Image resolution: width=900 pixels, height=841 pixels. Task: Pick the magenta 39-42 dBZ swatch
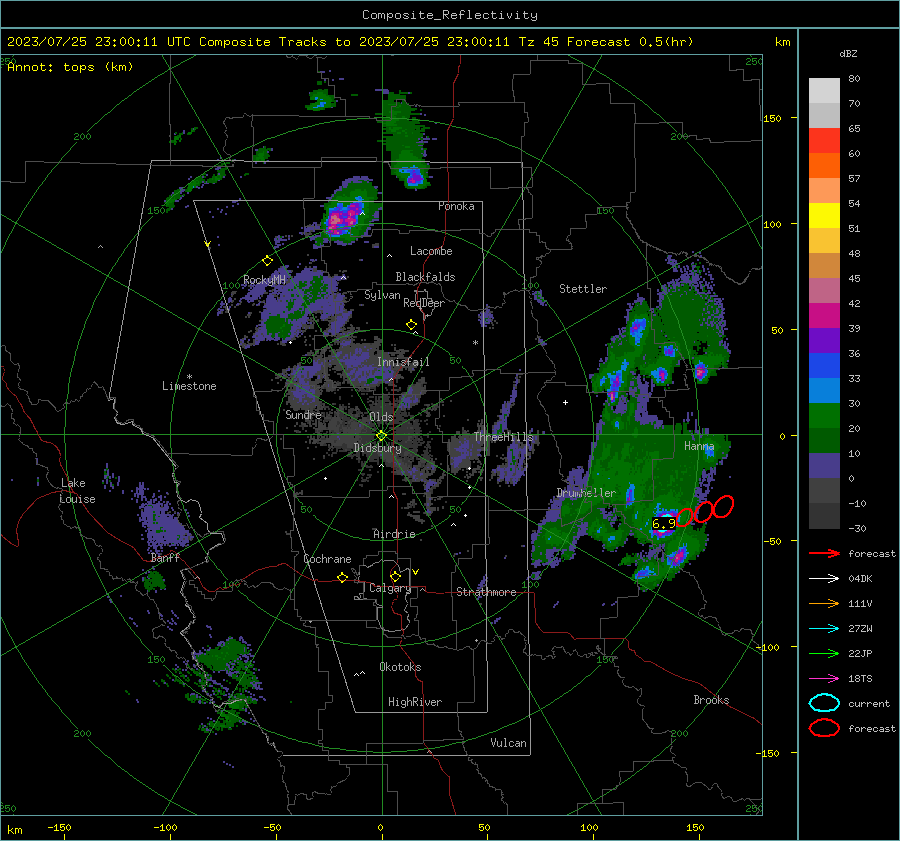824,316
